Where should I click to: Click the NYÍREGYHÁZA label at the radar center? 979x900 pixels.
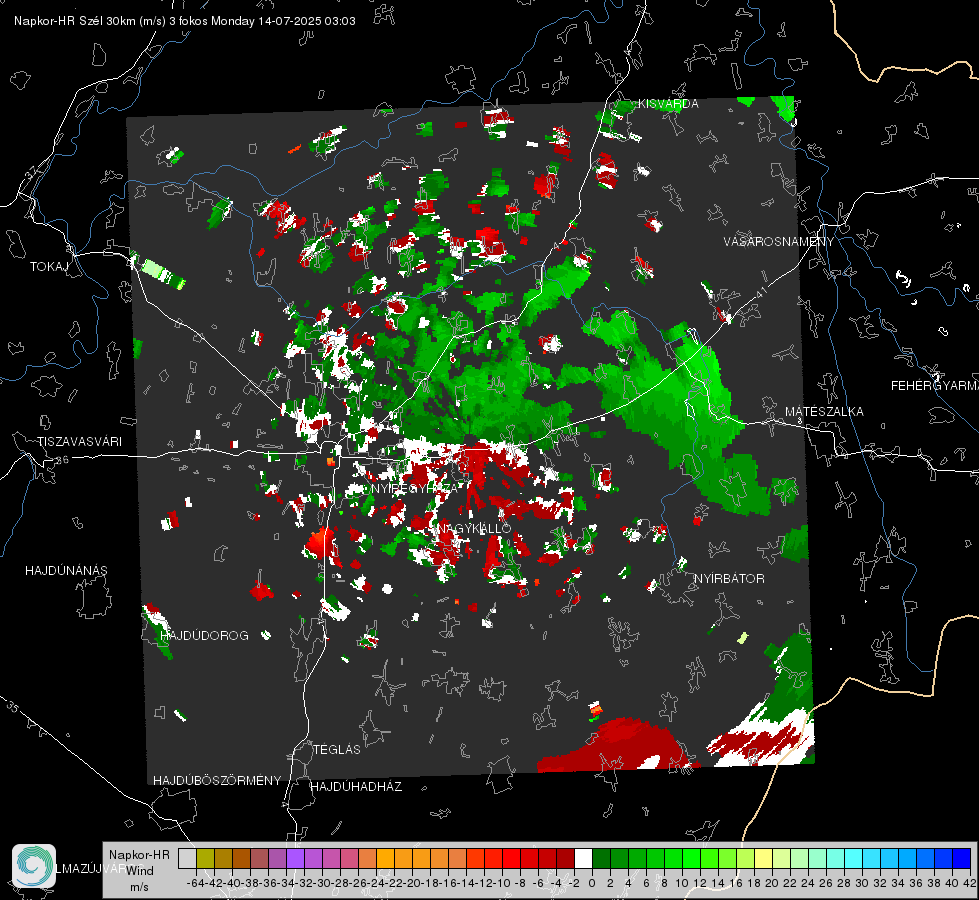414,488
